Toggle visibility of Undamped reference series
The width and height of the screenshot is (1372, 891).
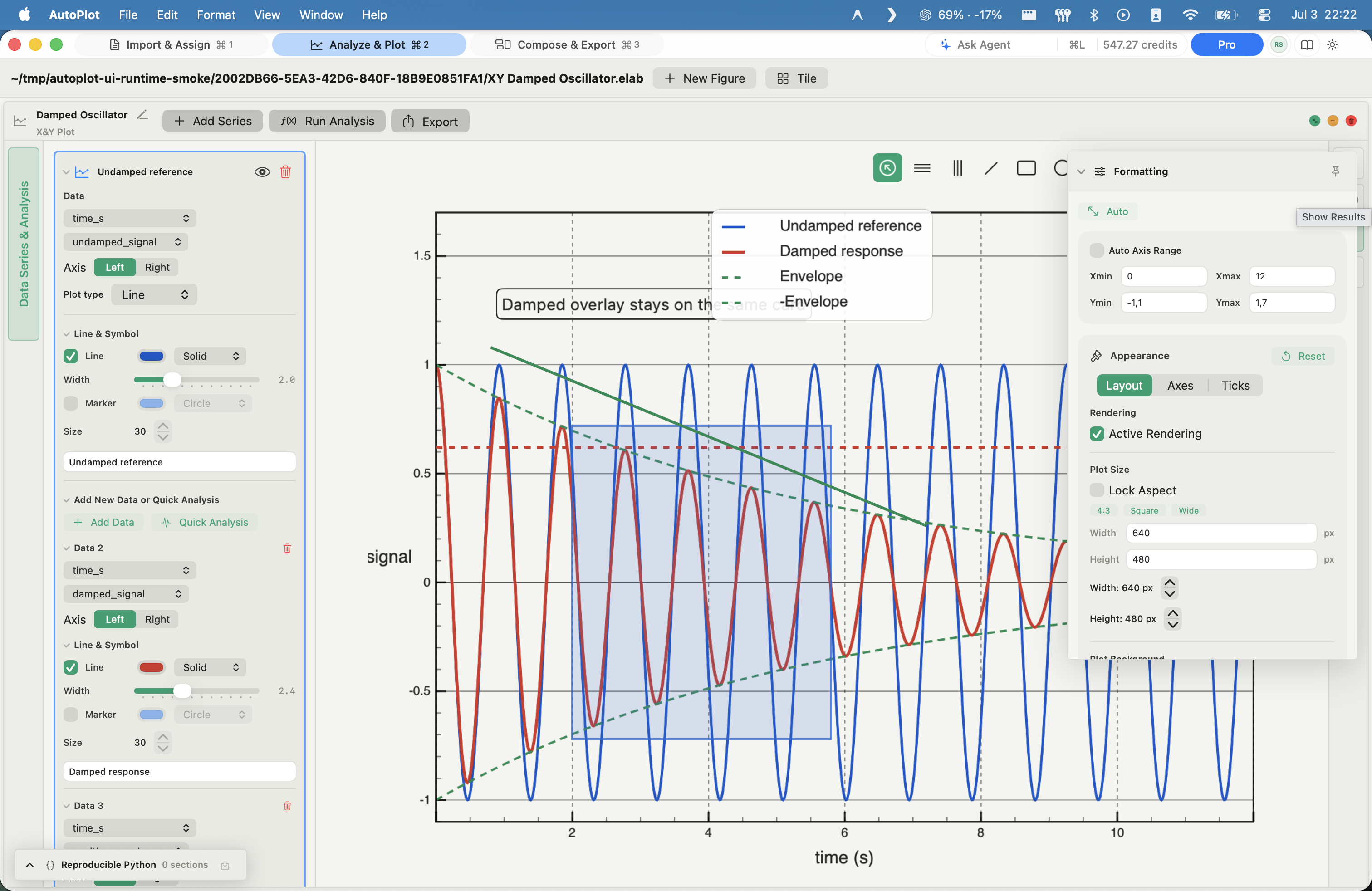click(x=262, y=172)
